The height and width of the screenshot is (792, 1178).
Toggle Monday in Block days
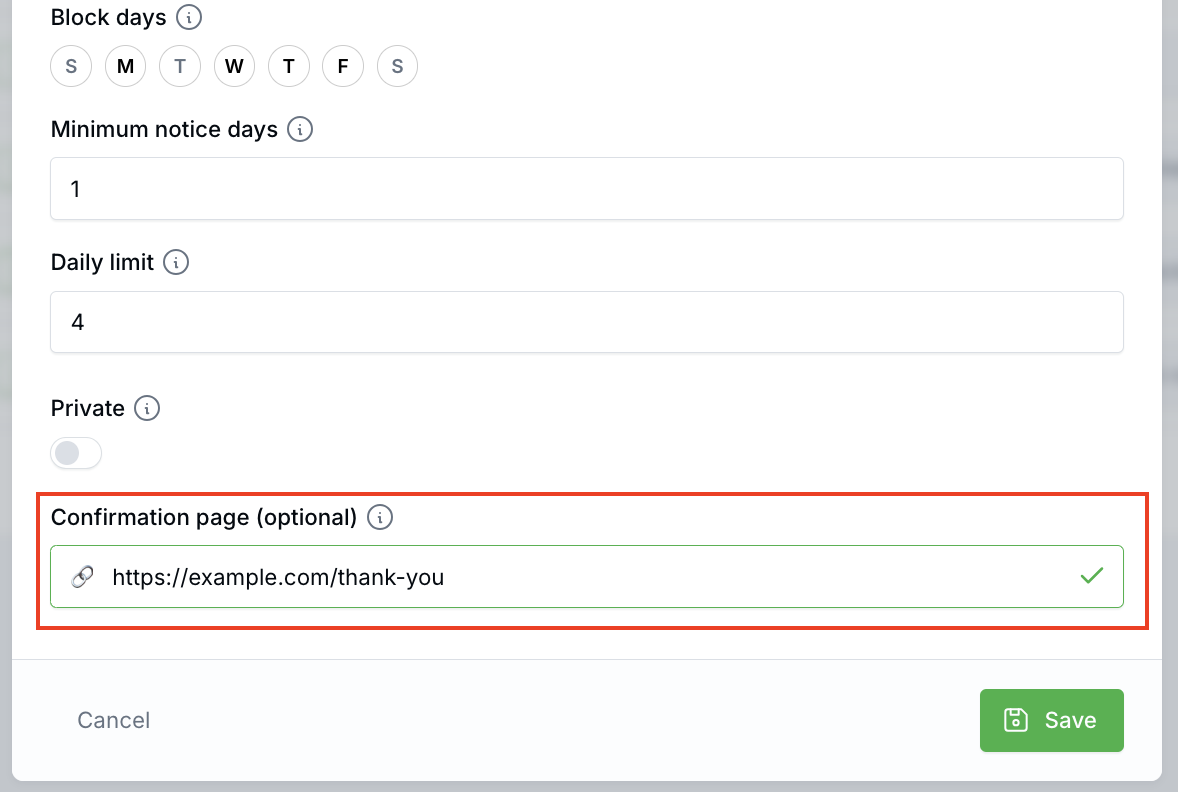125,67
